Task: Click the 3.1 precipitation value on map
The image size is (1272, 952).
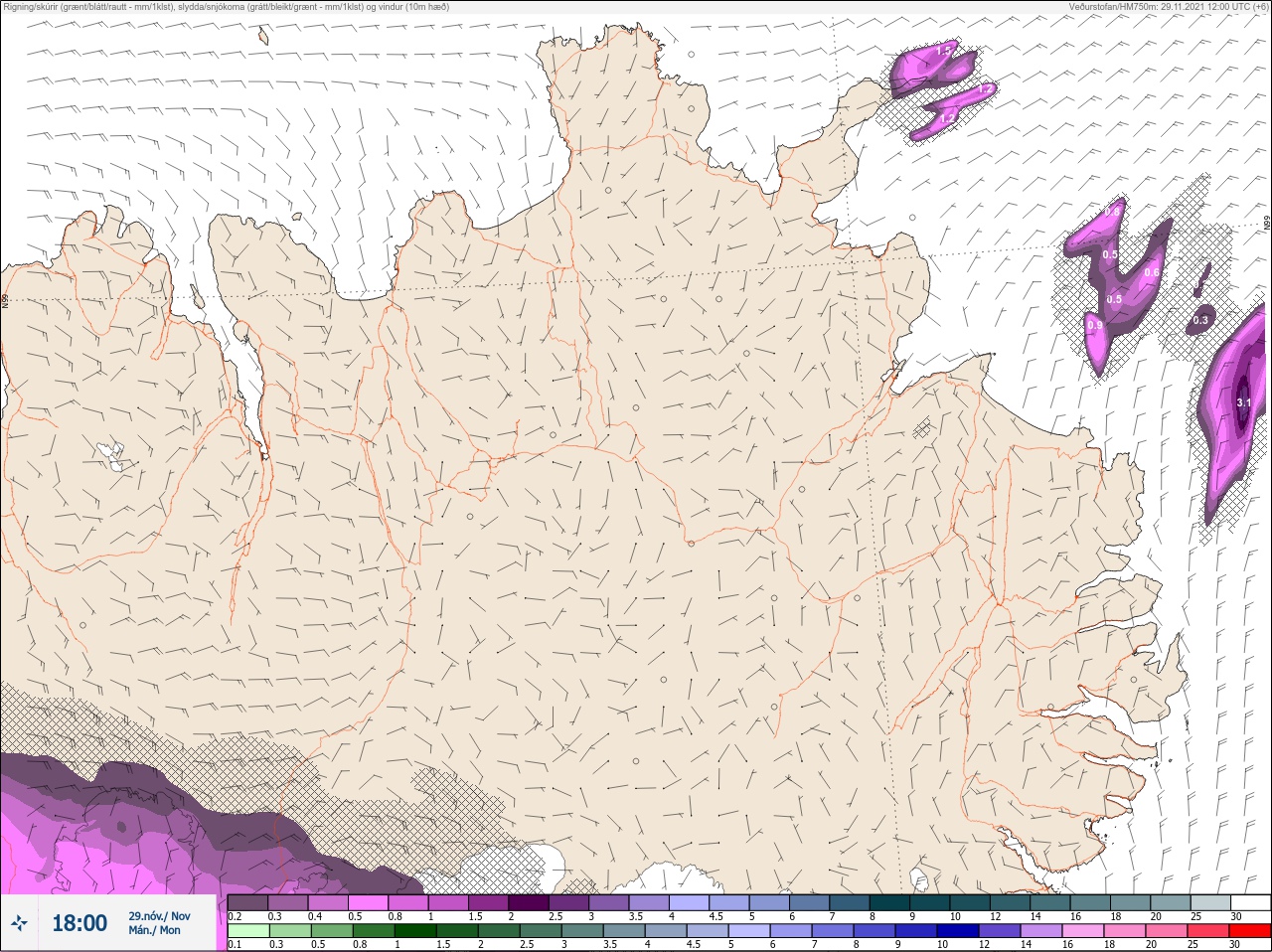Action: pyautogui.click(x=1243, y=402)
